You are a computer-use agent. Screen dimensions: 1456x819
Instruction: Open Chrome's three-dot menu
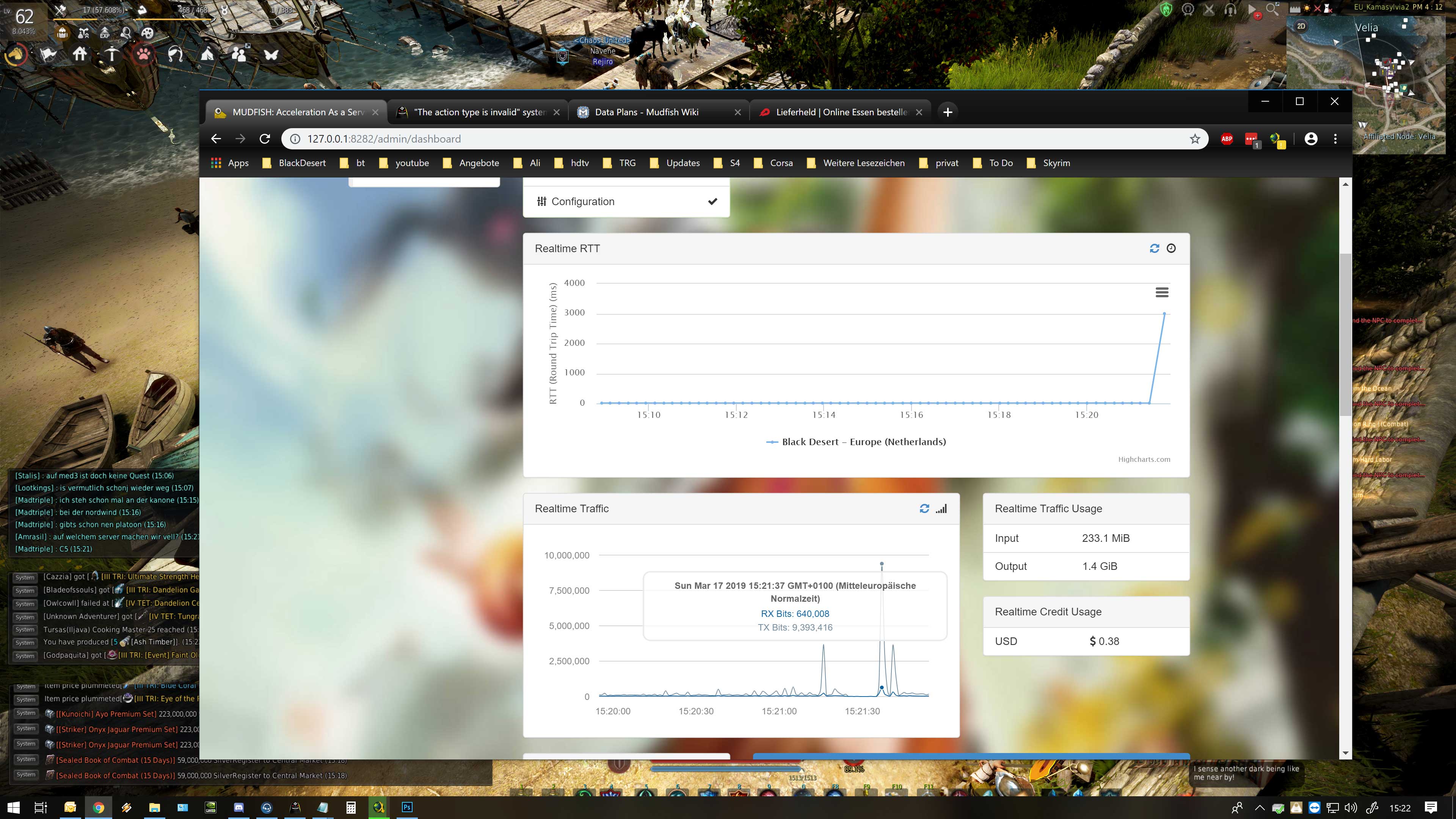[1335, 138]
